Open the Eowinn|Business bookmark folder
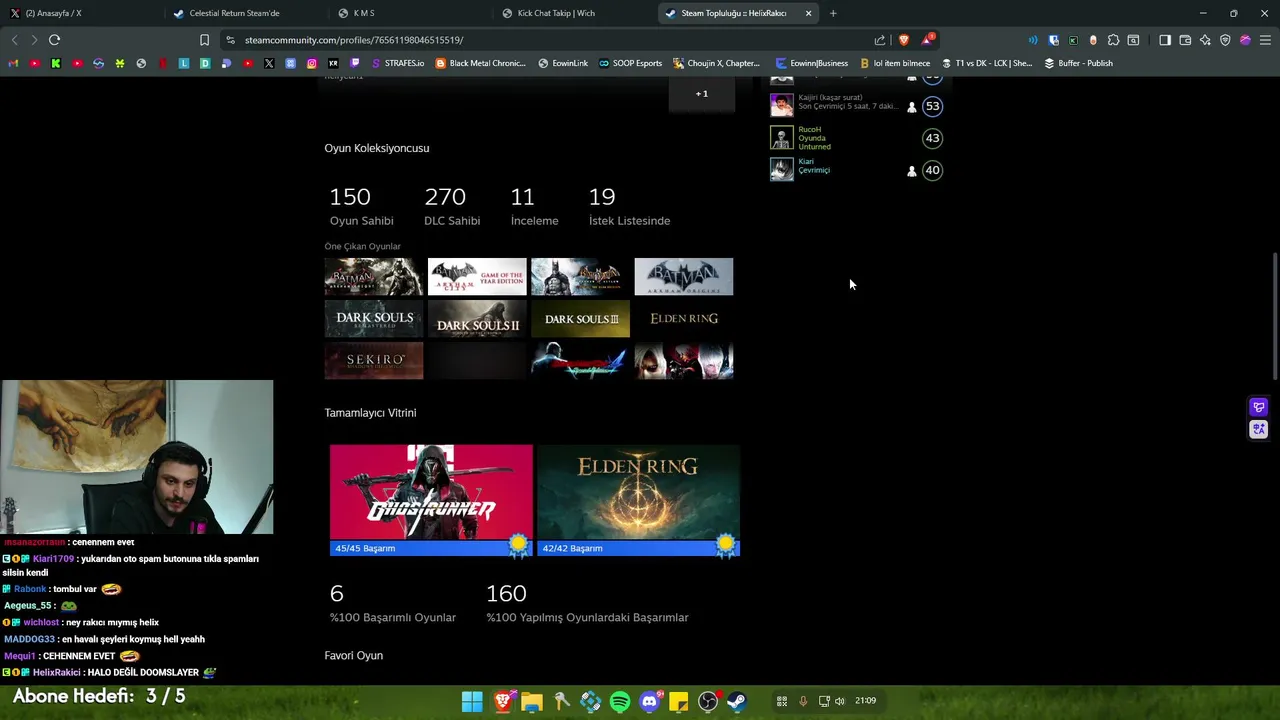This screenshot has width=1280, height=720. pos(811,63)
